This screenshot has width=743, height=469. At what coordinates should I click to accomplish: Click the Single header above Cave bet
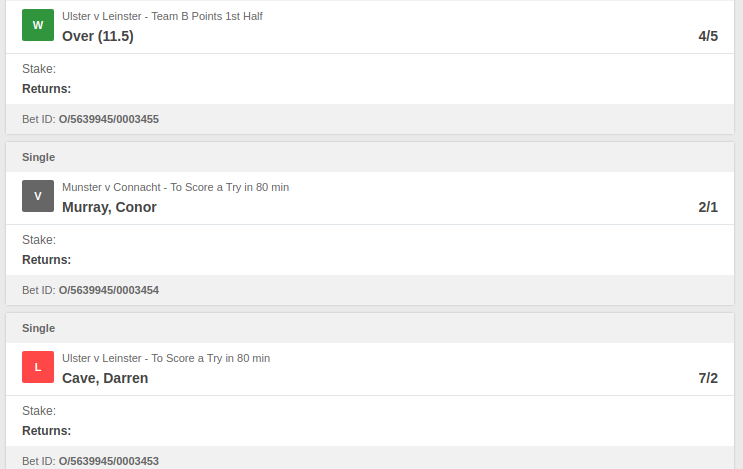click(38, 328)
